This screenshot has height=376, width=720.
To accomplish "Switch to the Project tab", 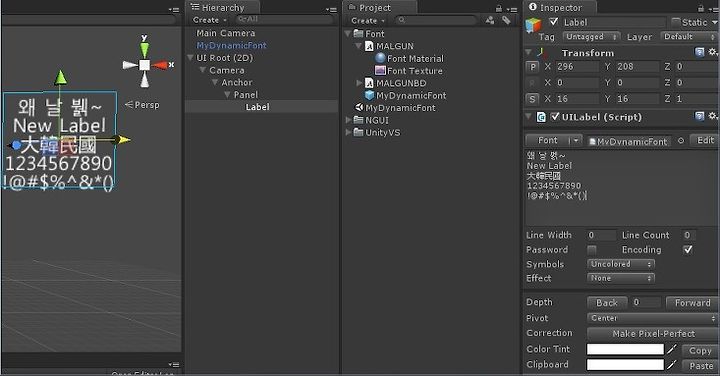I will (380, 8).
